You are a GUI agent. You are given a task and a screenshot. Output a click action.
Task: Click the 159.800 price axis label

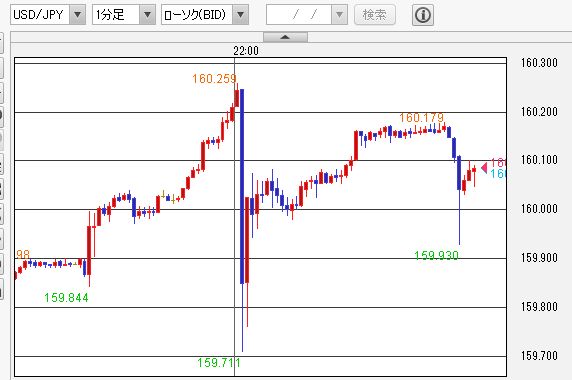pos(539,306)
